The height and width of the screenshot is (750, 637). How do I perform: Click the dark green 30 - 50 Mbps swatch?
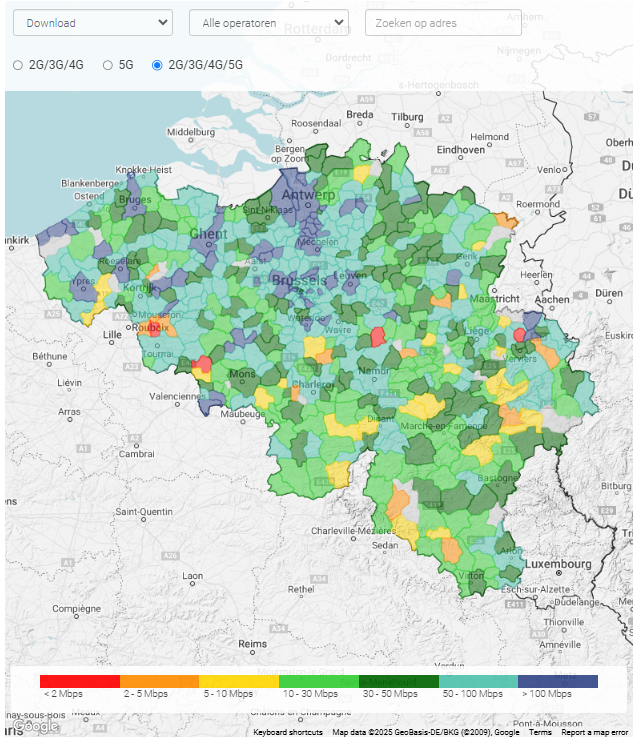tap(399, 681)
